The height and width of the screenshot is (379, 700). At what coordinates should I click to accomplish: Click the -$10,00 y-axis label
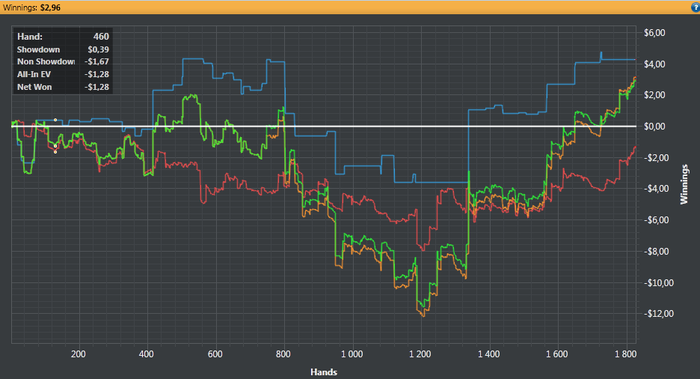click(658, 283)
